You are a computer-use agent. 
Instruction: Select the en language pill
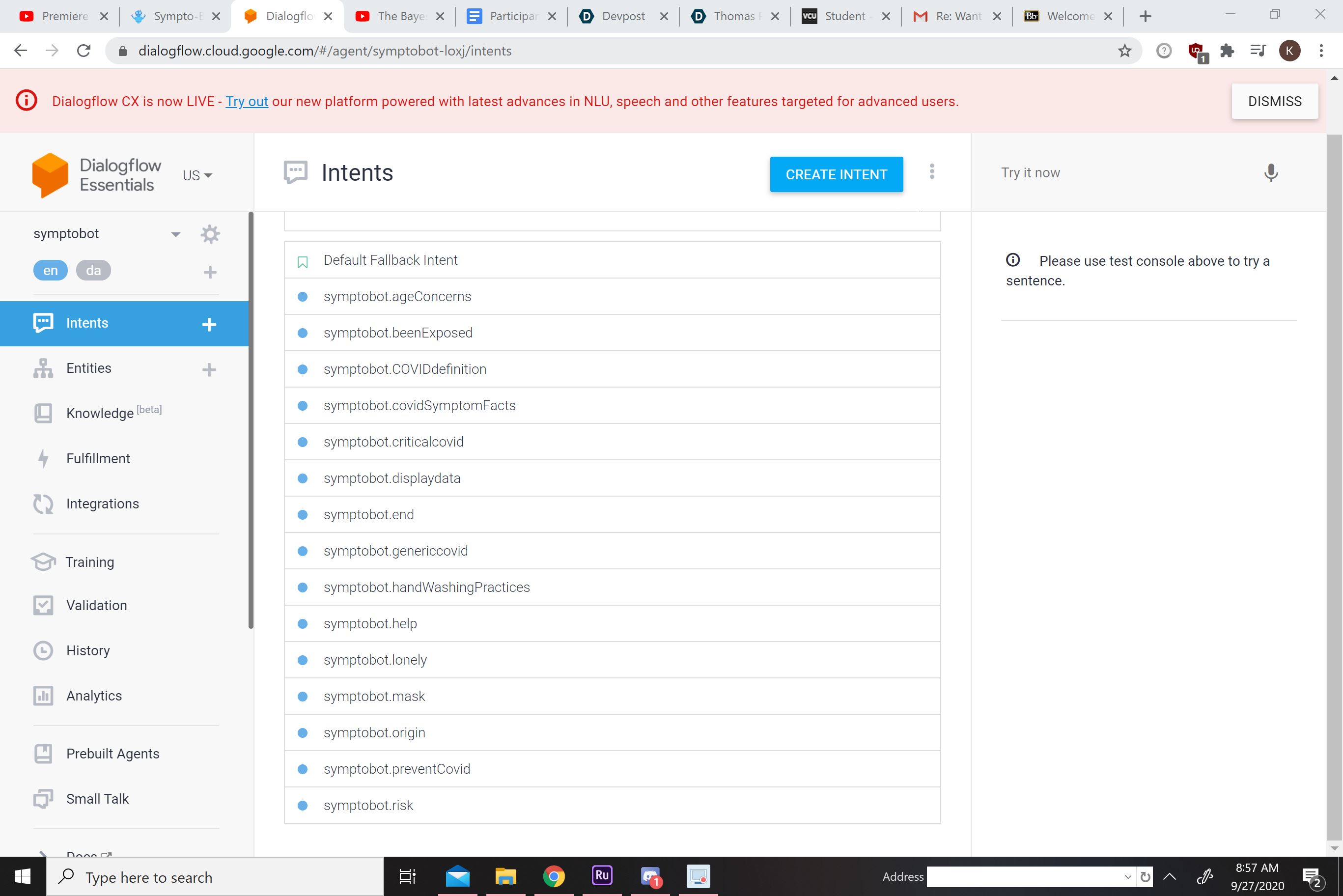point(50,270)
